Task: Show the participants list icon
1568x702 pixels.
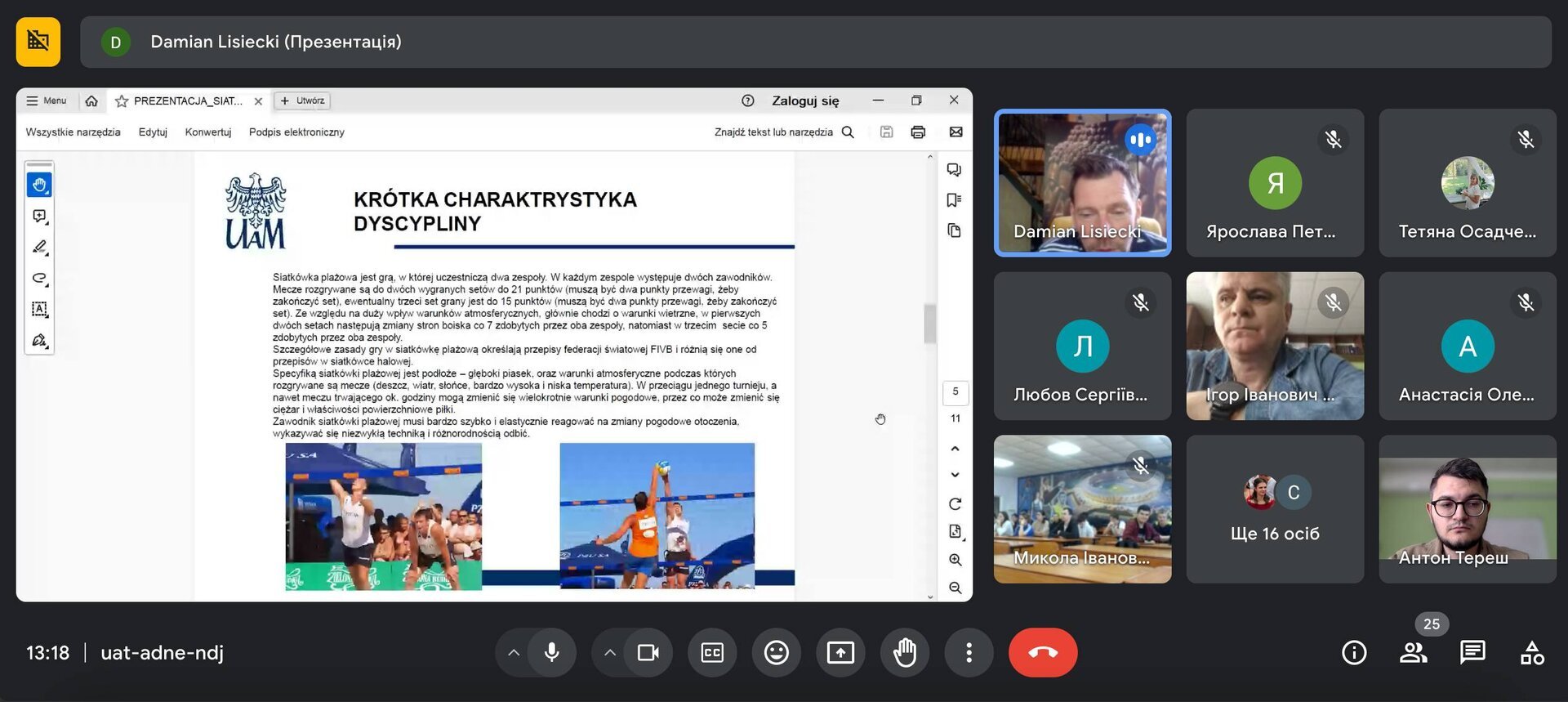Action: click(1414, 652)
